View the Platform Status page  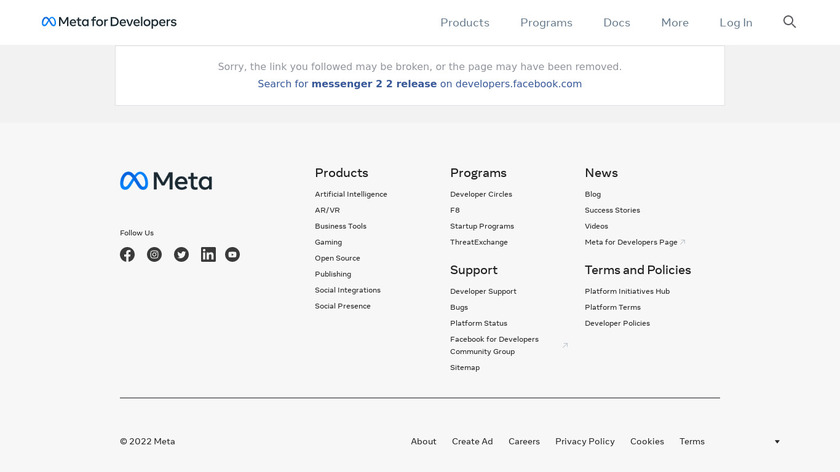pos(478,323)
